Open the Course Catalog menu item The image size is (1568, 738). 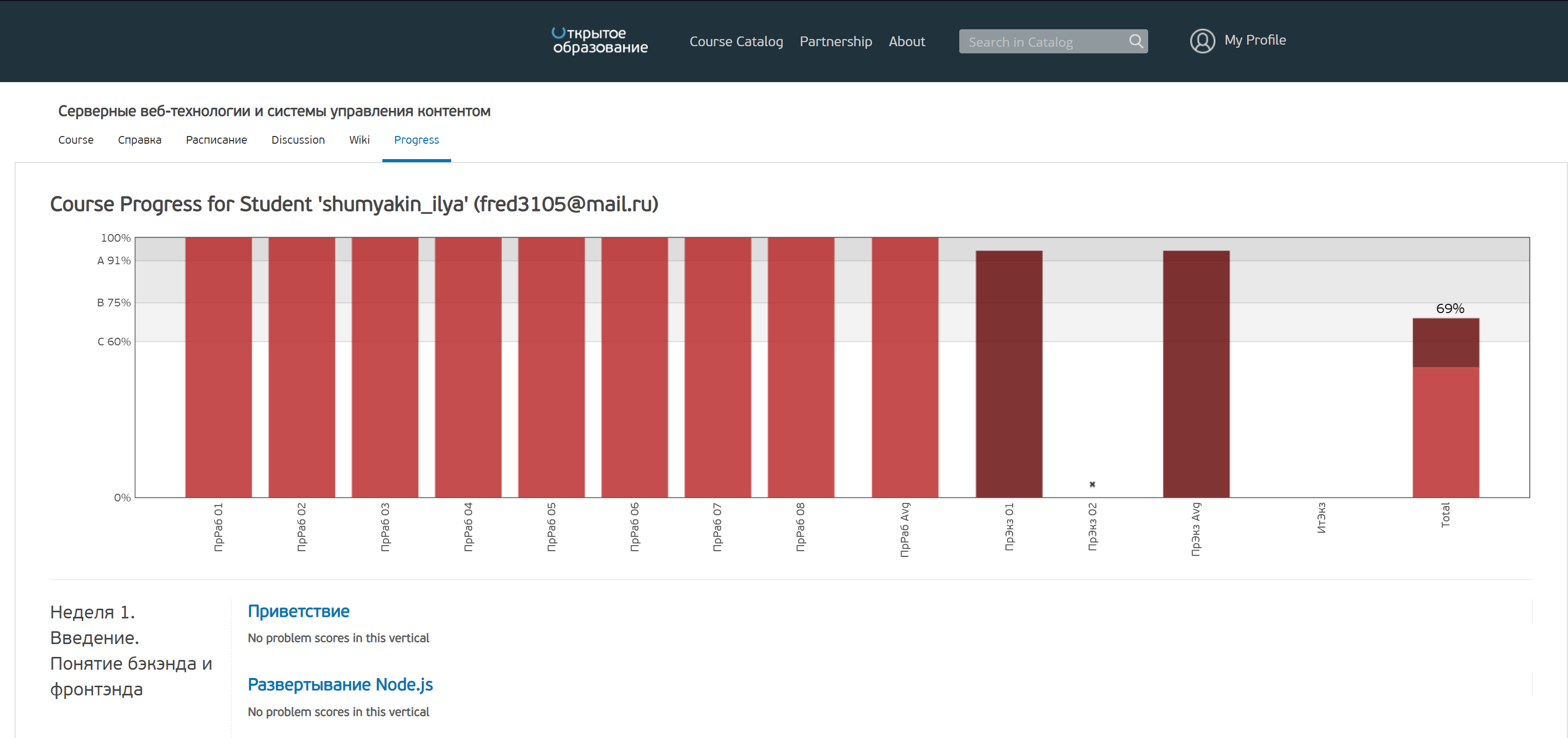tap(735, 42)
